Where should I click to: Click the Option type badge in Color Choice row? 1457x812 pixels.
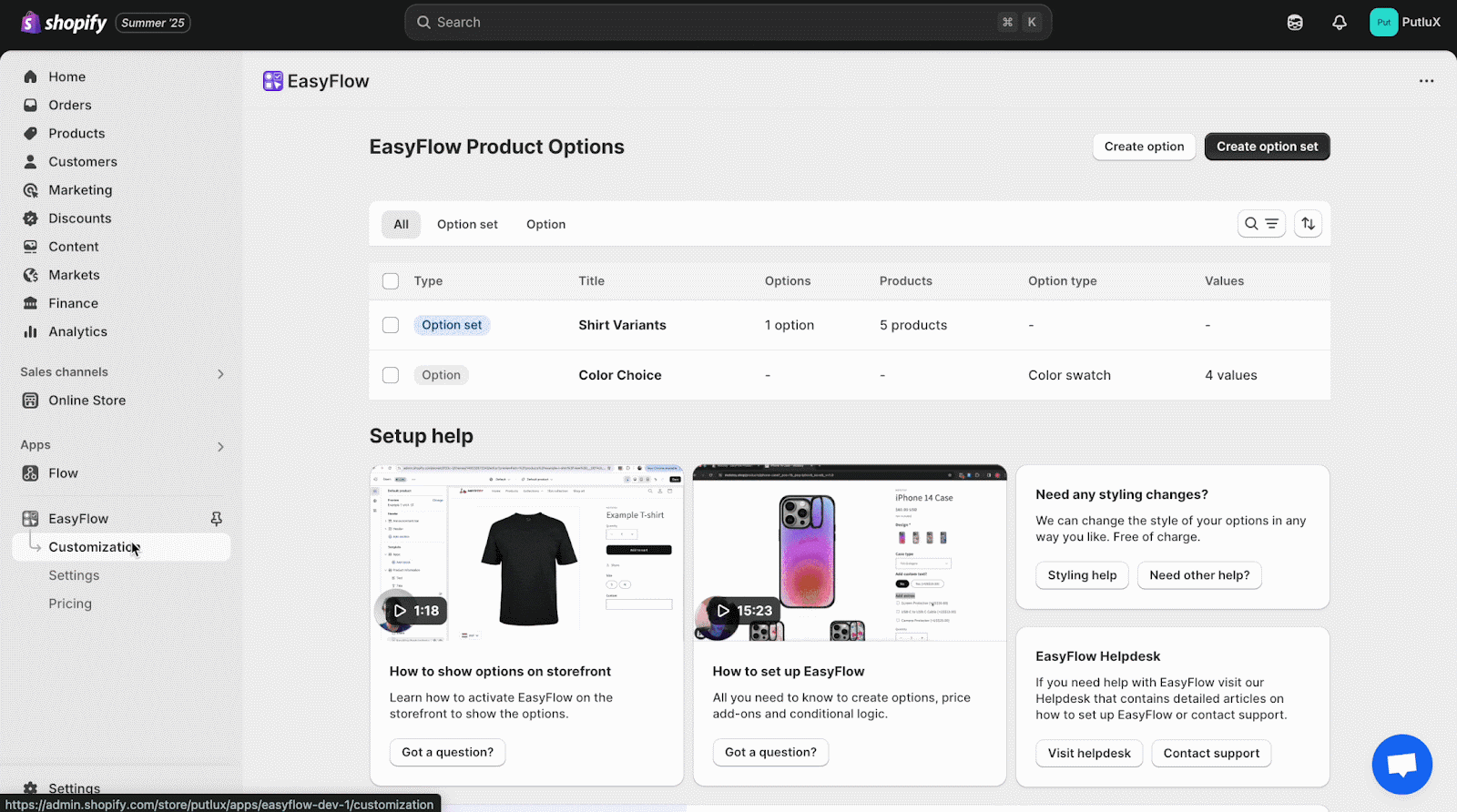[441, 375]
